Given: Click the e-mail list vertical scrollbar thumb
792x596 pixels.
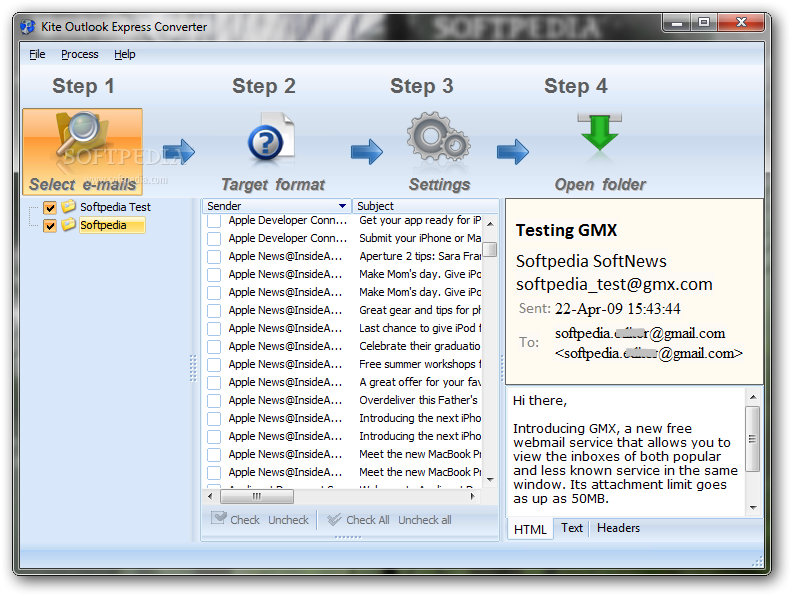Looking at the screenshot, I should pos(489,250).
